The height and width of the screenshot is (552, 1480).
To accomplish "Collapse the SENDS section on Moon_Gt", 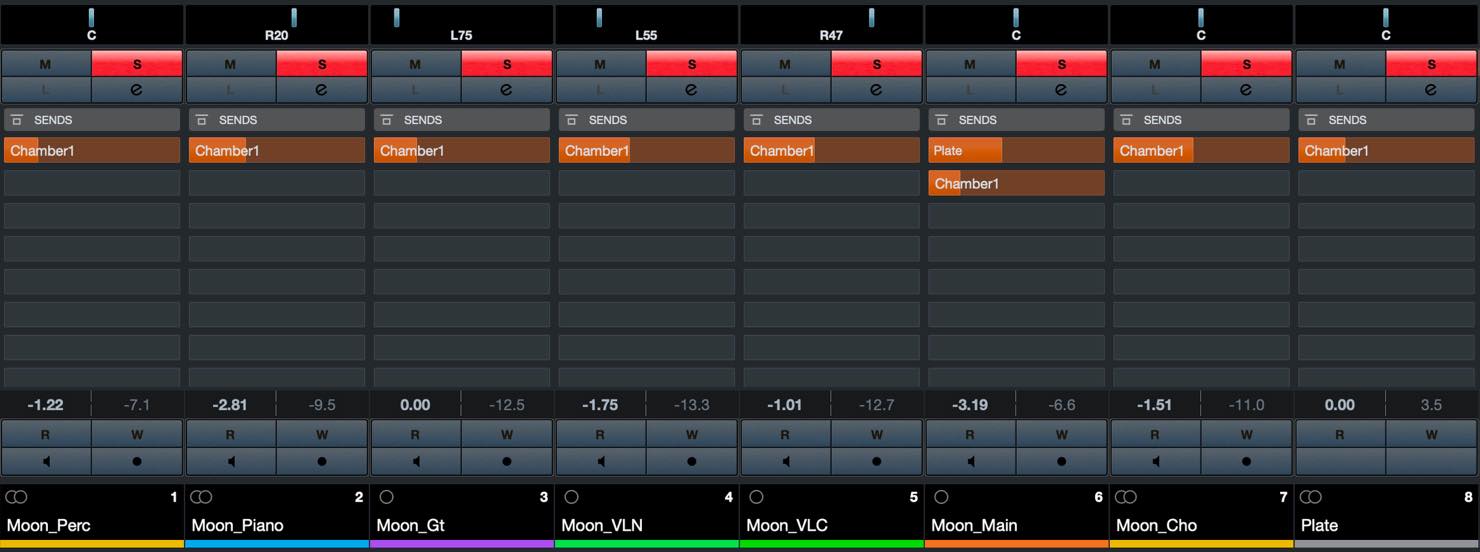I will (462, 120).
